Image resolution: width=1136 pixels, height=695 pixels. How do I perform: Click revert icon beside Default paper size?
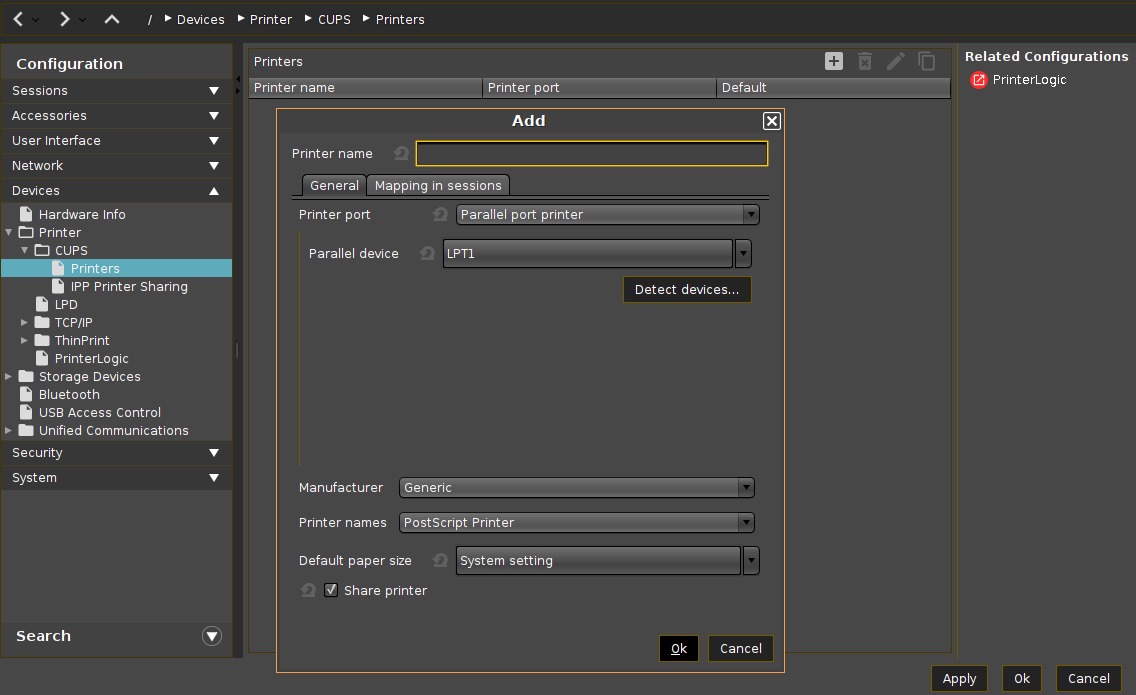click(440, 561)
